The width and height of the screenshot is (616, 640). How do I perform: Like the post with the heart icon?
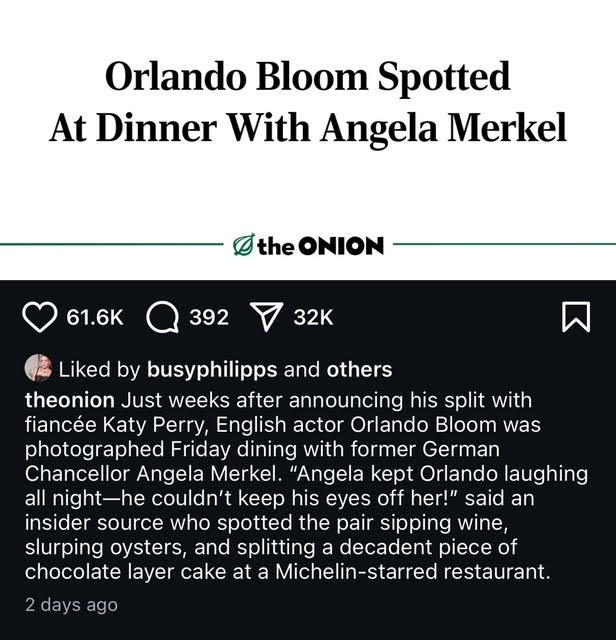[x=41, y=317]
